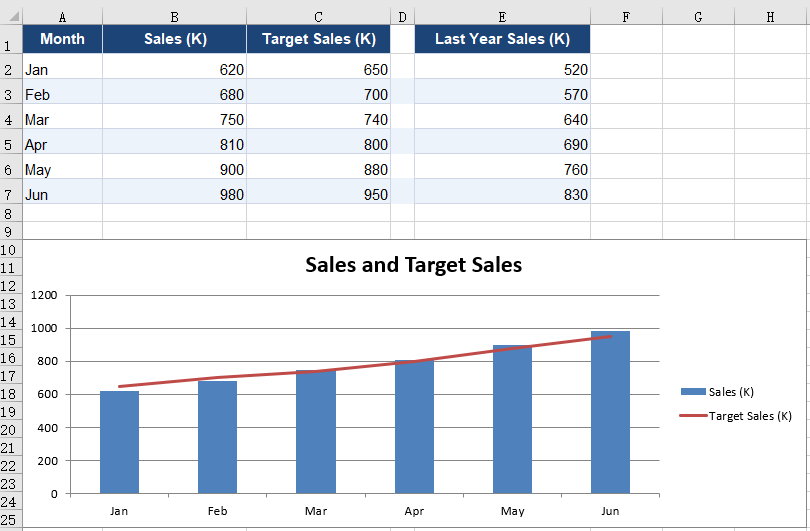The height and width of the screenshot is (531, 810).
Task: Click the target cell with value 800
Action: click(318, 142)
